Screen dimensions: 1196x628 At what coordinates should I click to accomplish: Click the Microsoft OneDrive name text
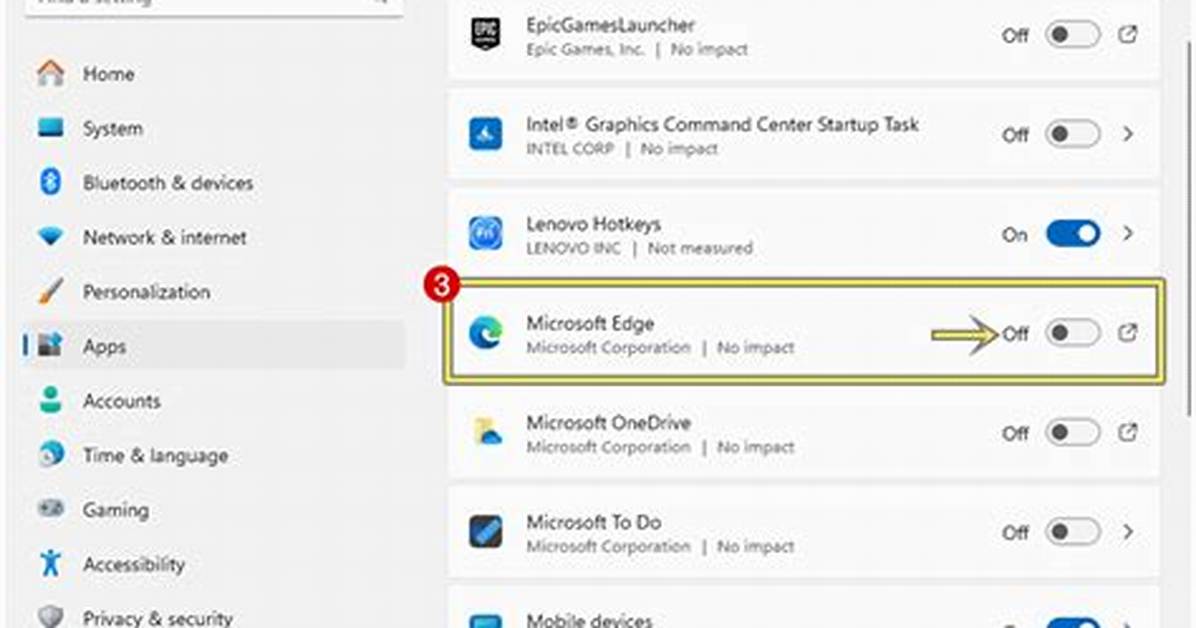(608, 423)
